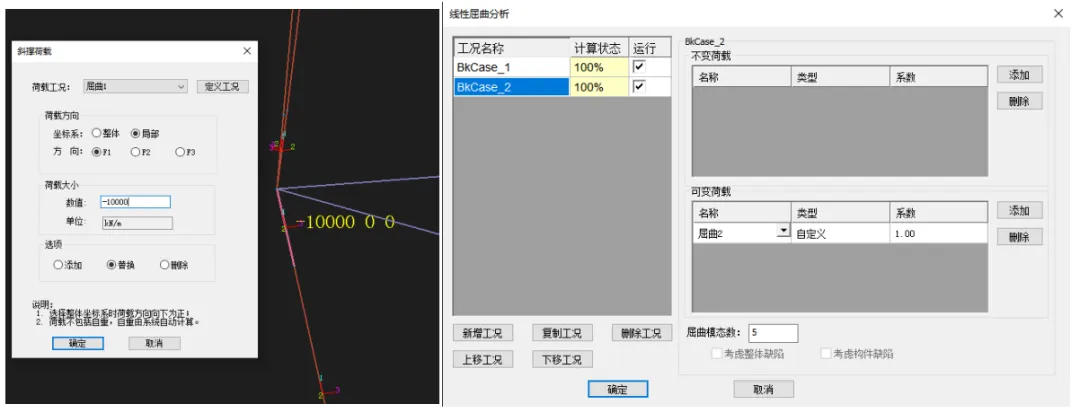Choose the 添加 option radio button
This screenshot has height=414, width=1080.
[59, 265]
